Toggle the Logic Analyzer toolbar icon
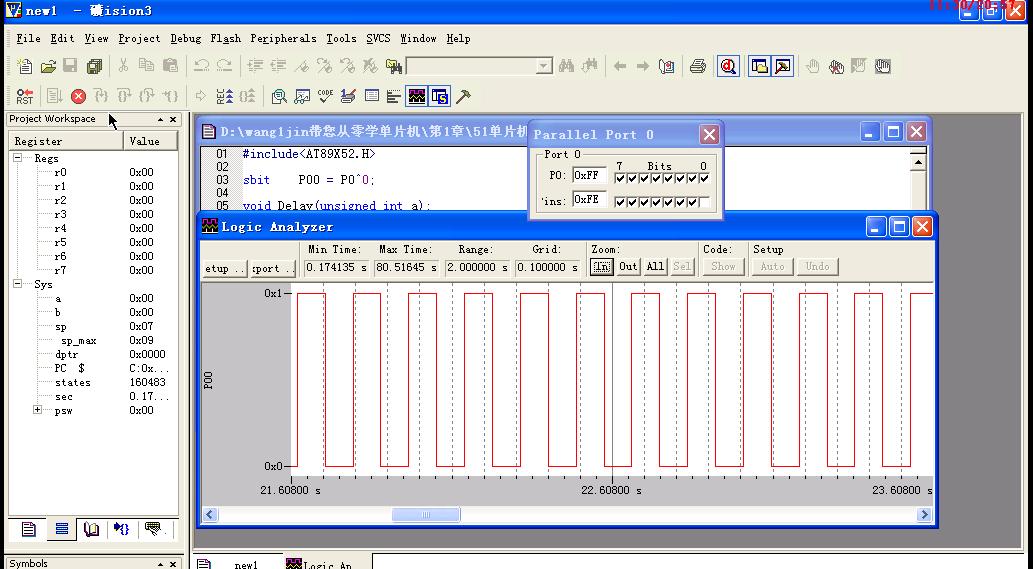 tap(417, 96)
